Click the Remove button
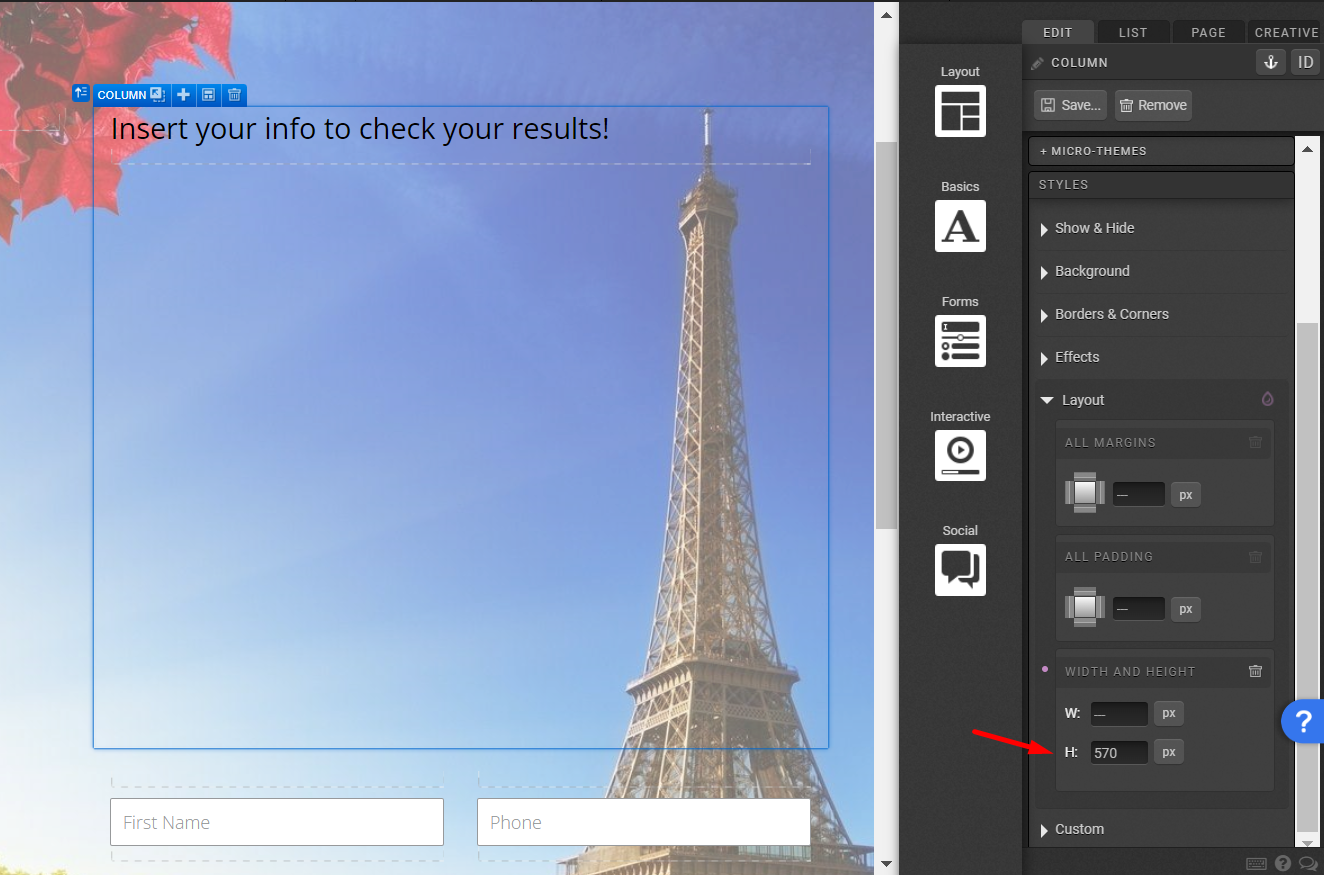 pos(1153,105)
